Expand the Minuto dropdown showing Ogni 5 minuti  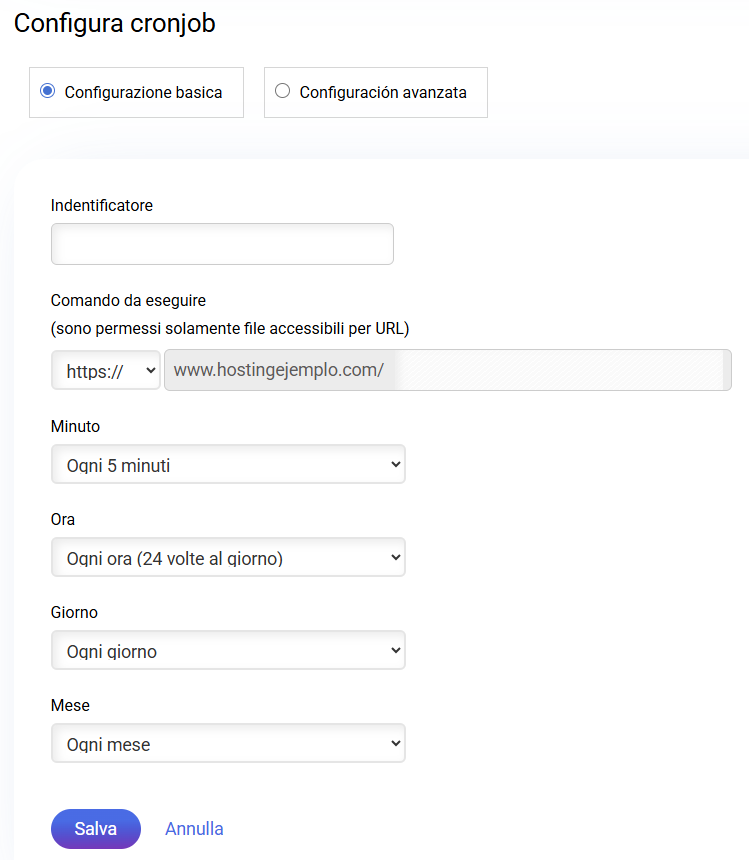click(x=228, y=464)
